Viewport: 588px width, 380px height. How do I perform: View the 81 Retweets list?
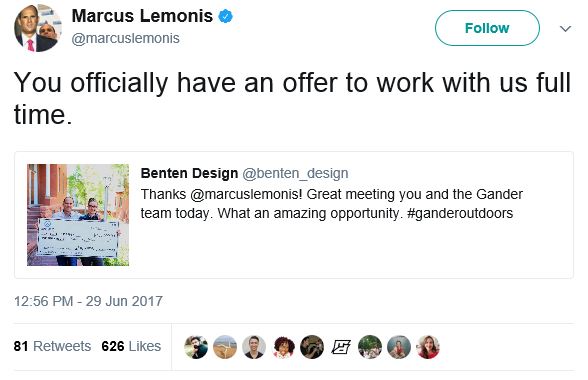tap(52, 346)
